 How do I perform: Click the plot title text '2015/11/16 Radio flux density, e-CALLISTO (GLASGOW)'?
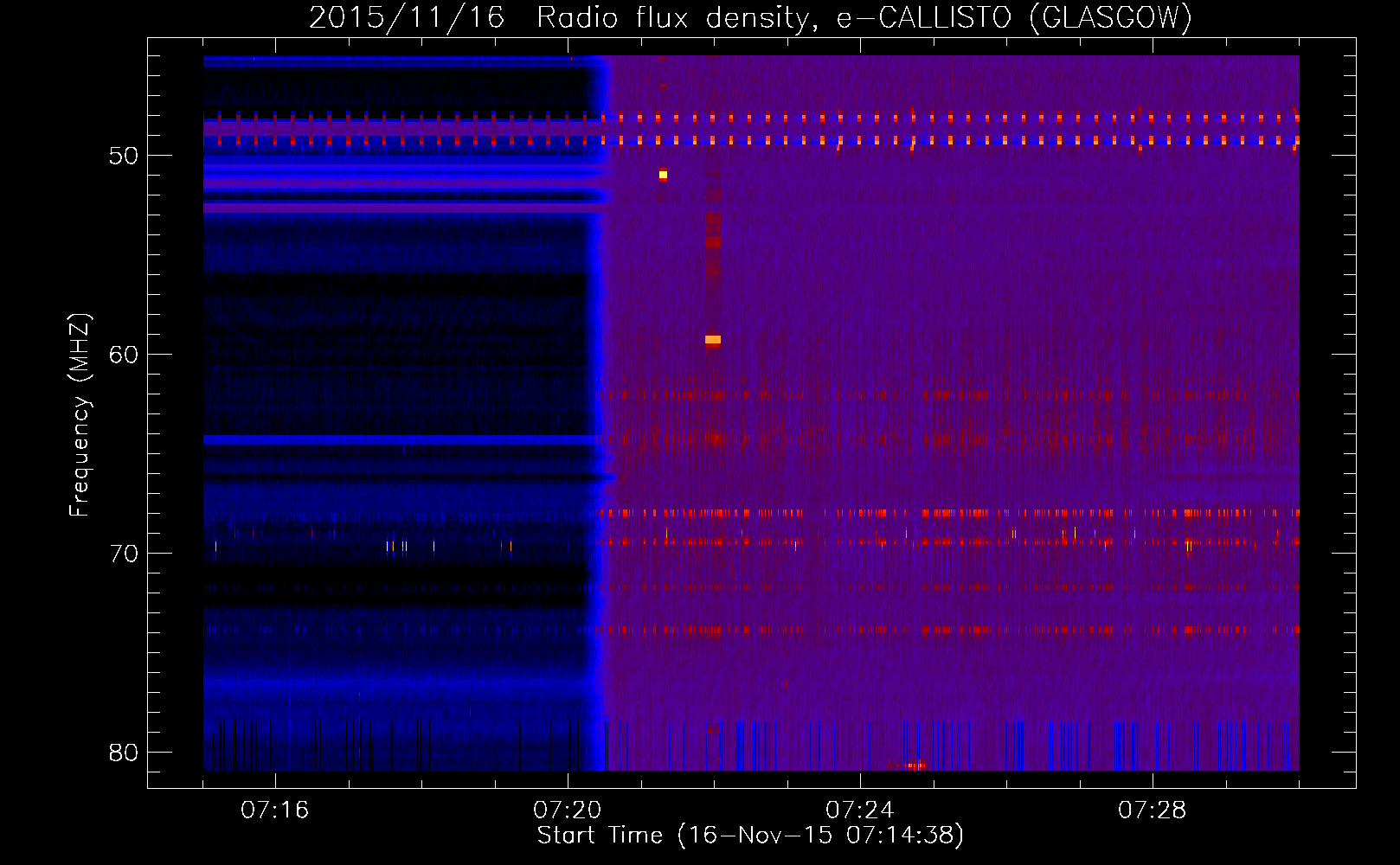750,17
